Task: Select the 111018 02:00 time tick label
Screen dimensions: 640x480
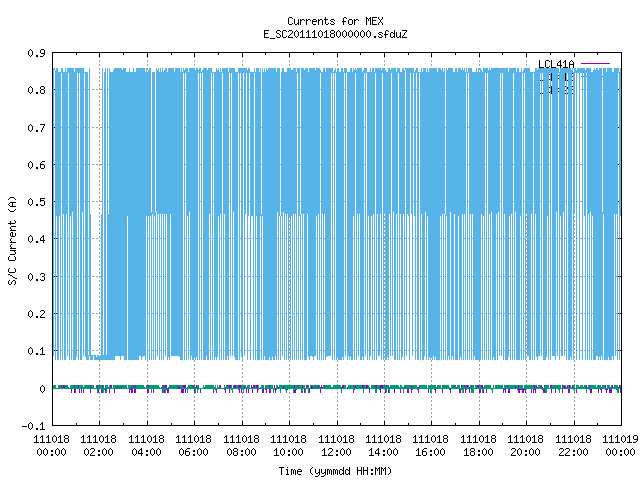Action: (98, 446)
